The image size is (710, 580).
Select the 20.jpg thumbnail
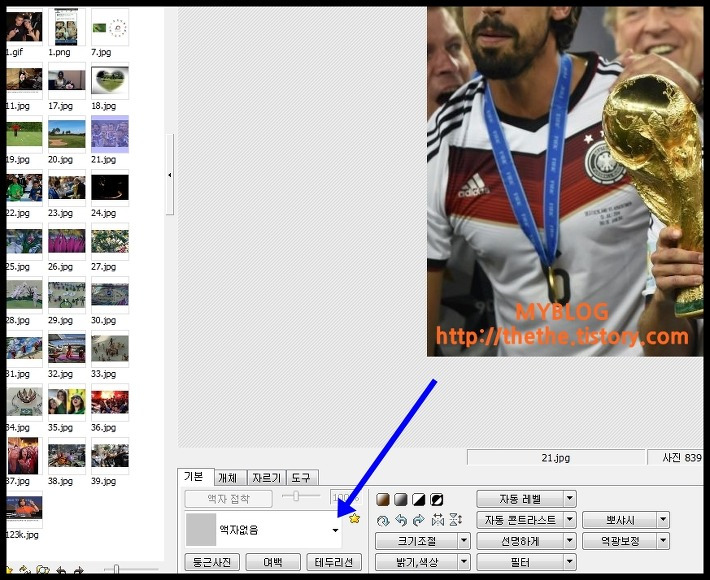pyautogui.click(x=67, y=134)
